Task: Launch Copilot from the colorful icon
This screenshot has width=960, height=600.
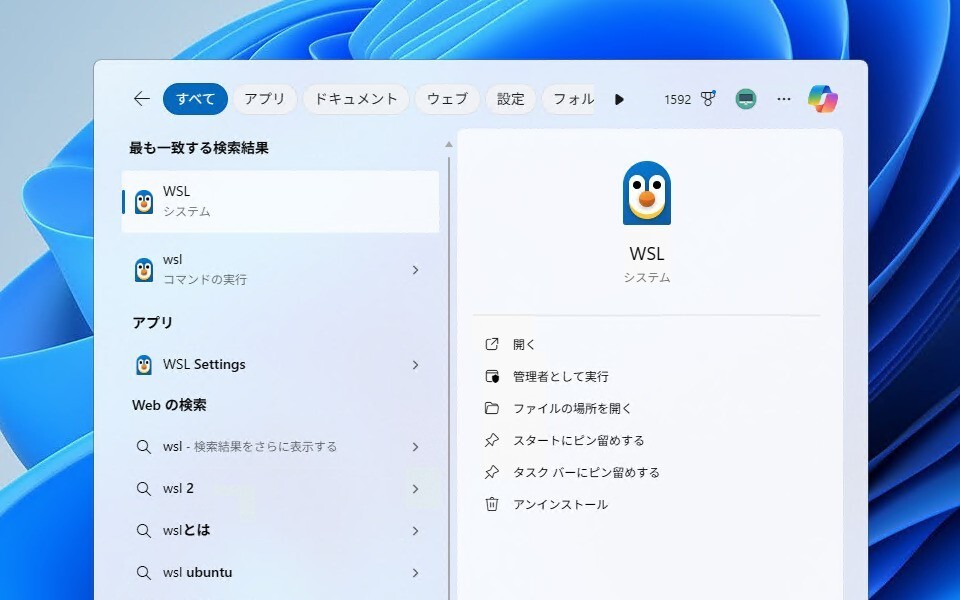Action: (822, 99)
